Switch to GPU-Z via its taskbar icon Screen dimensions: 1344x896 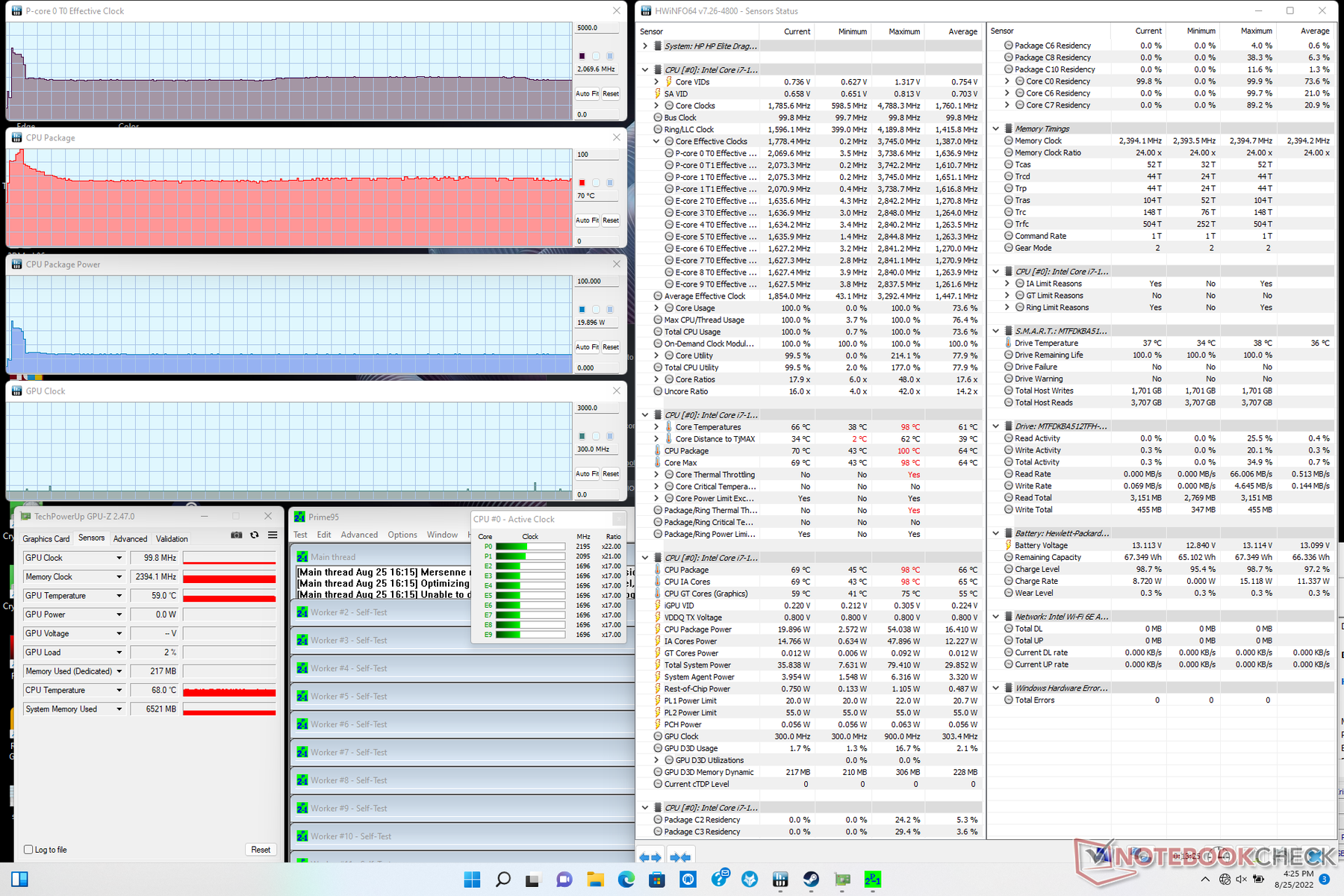(842, 880)
